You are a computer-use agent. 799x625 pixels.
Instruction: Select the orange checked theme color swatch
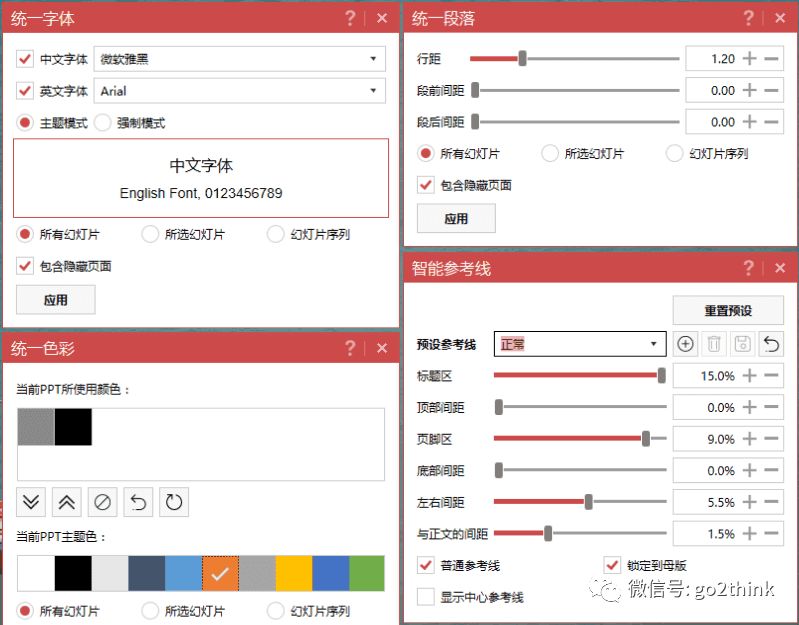(220, 574)
